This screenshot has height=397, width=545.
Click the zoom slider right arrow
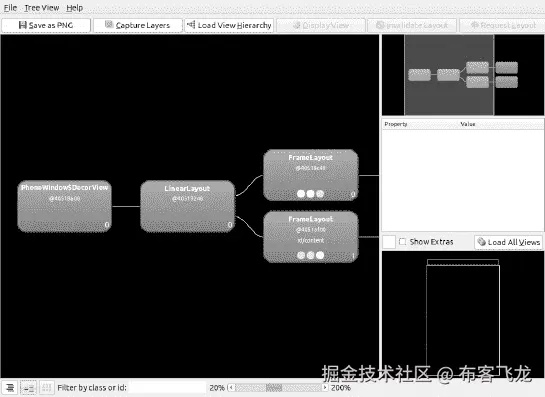click(325, 387)
